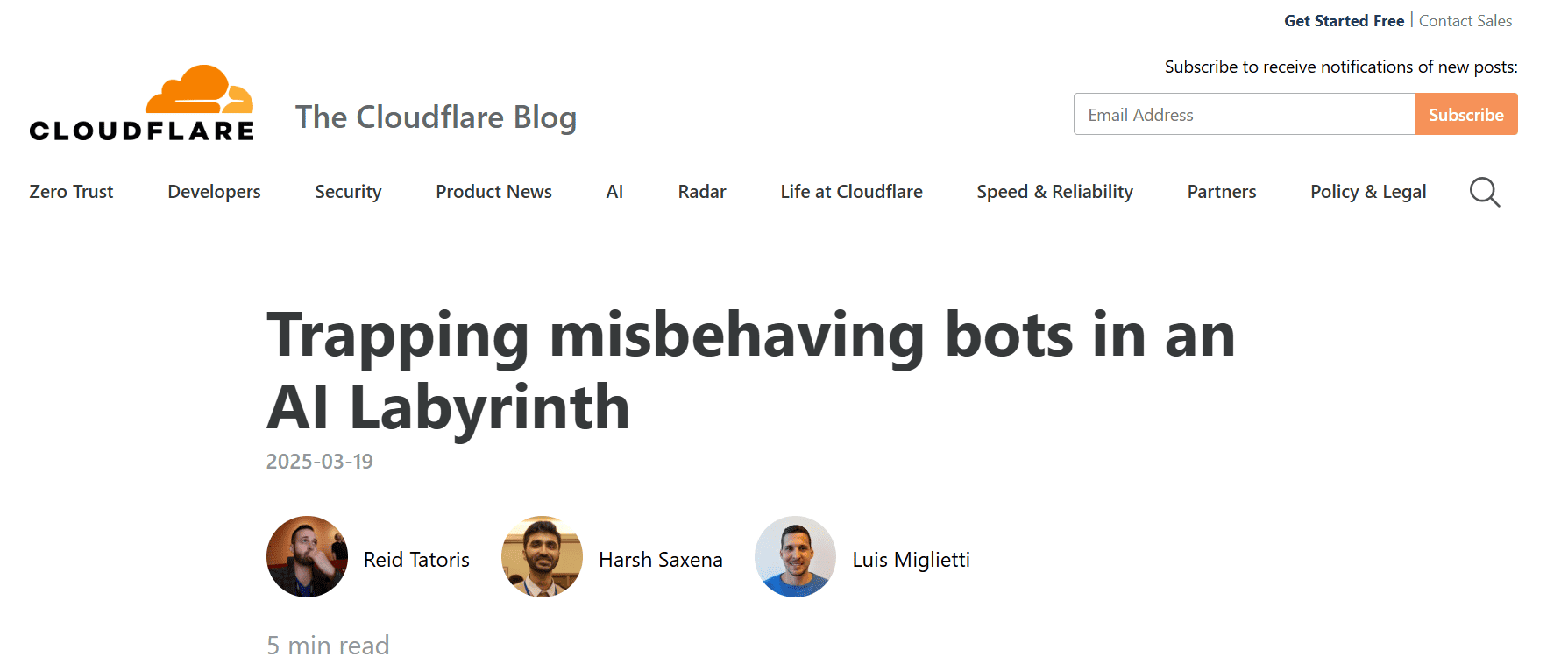
Task: Open the Zero Trust menu item
Action: [71, 191]
